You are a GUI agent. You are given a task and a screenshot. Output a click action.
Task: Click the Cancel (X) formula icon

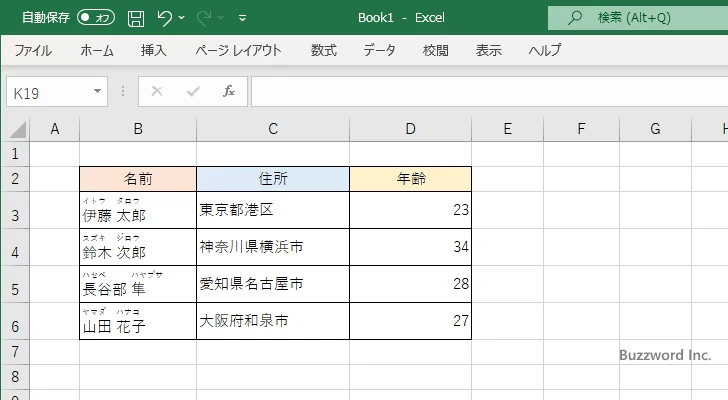click(x=157, y=91)
